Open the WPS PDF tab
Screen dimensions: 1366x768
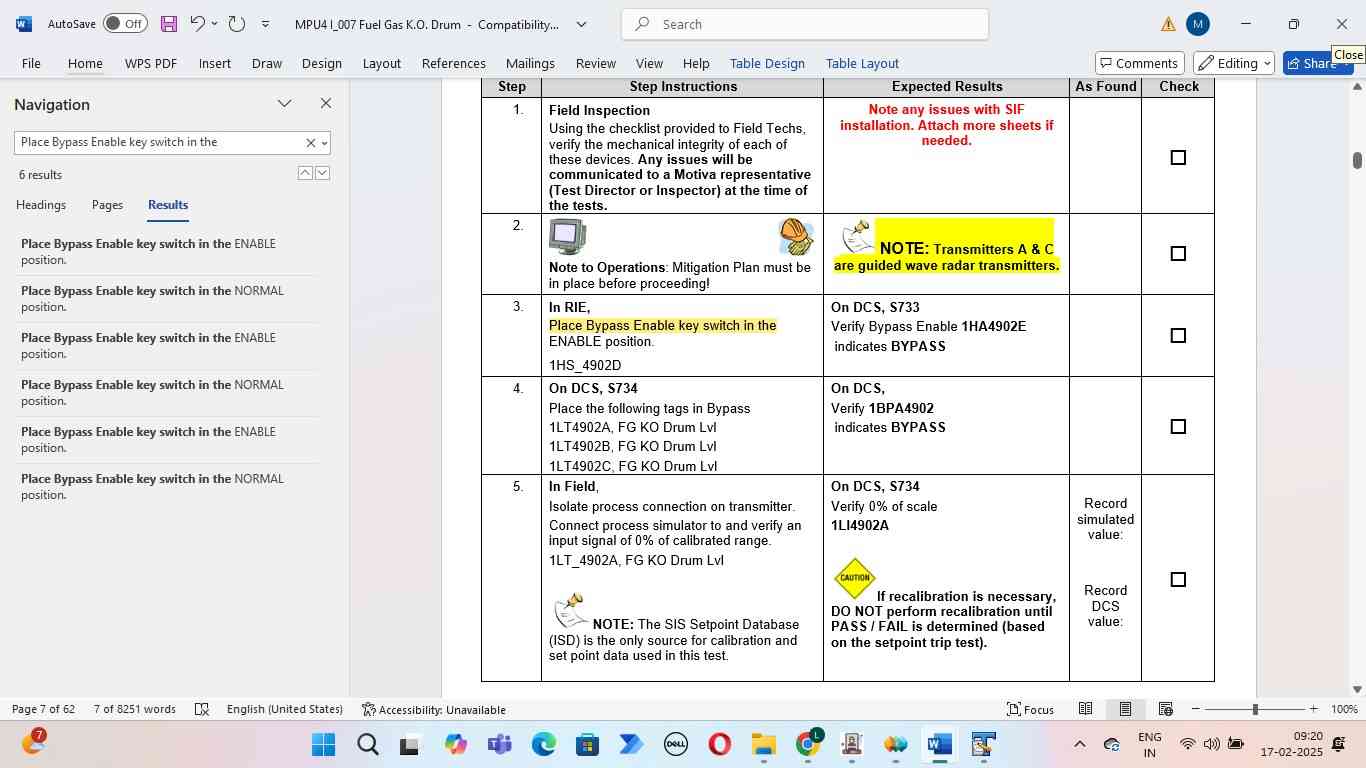tap(151, 63)
